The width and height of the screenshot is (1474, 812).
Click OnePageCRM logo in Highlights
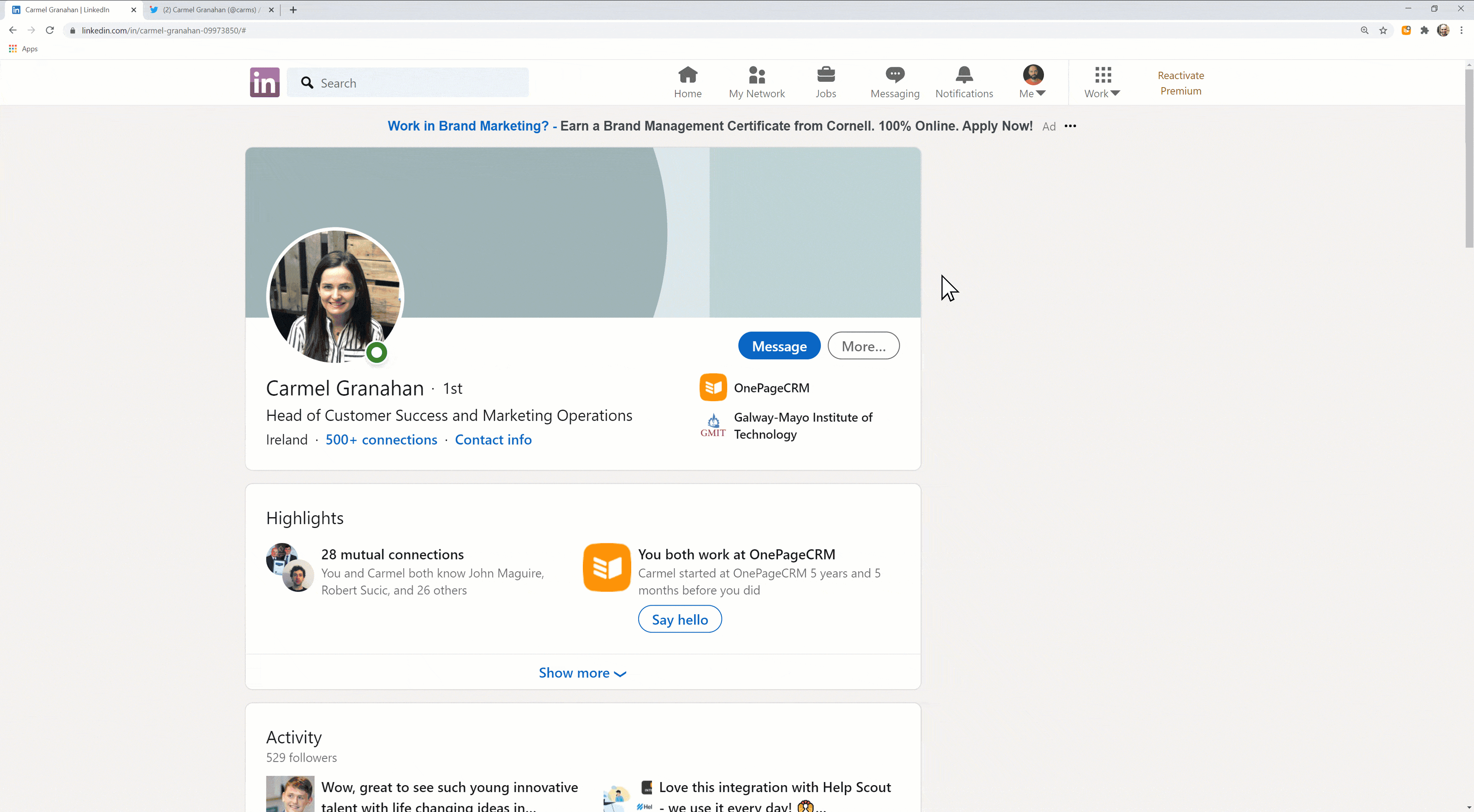pyautogui.click(x=607, y=567)
